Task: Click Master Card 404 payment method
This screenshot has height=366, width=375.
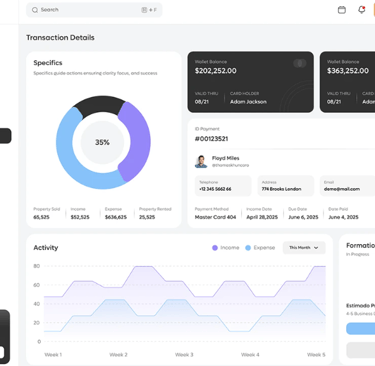Action: (x=215, y=217)
